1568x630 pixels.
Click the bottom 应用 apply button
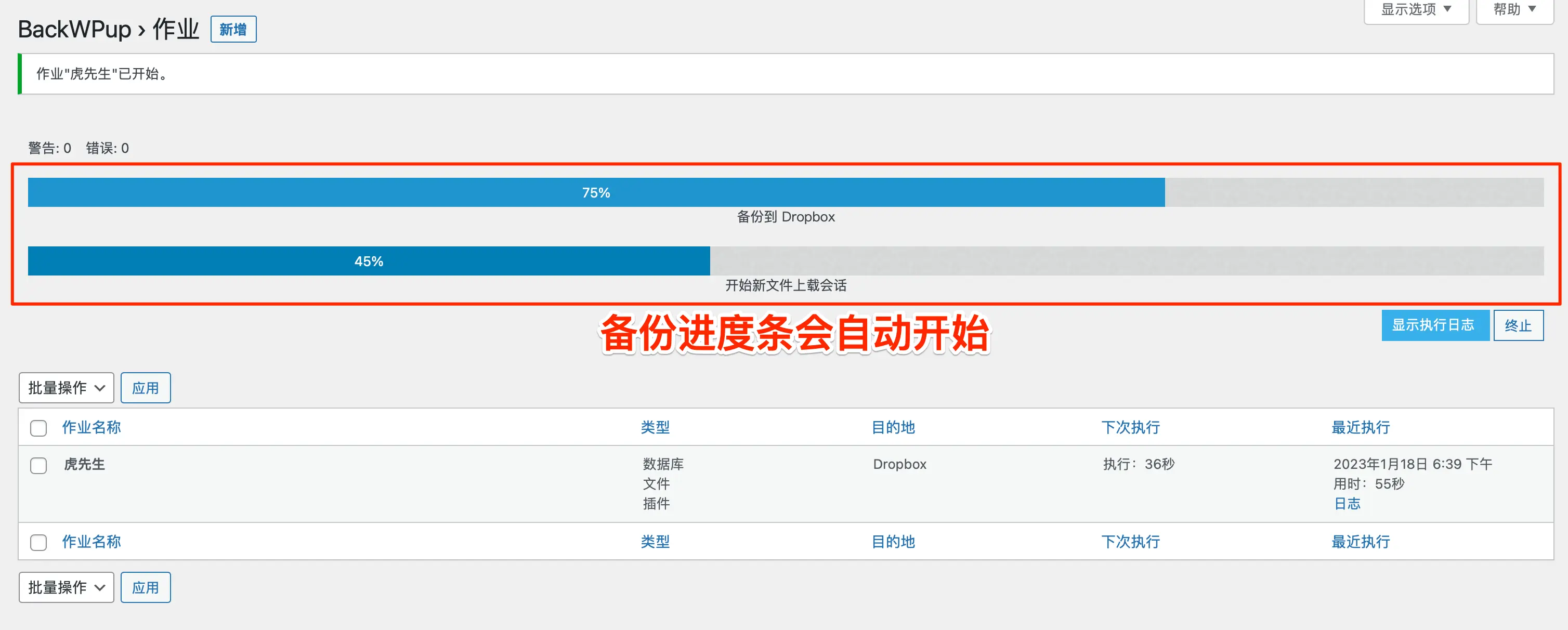tap(146, 587)
